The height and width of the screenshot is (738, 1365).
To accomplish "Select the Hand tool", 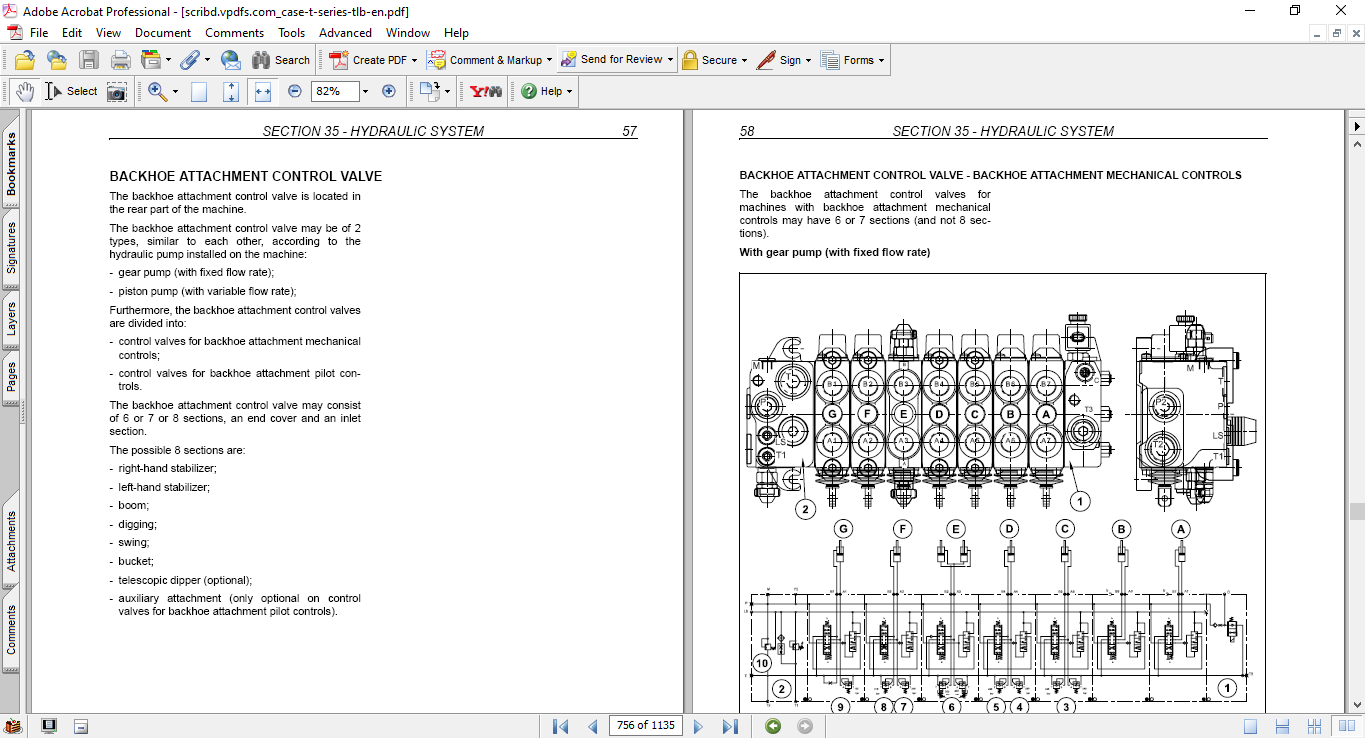I will tap(24, 91).
